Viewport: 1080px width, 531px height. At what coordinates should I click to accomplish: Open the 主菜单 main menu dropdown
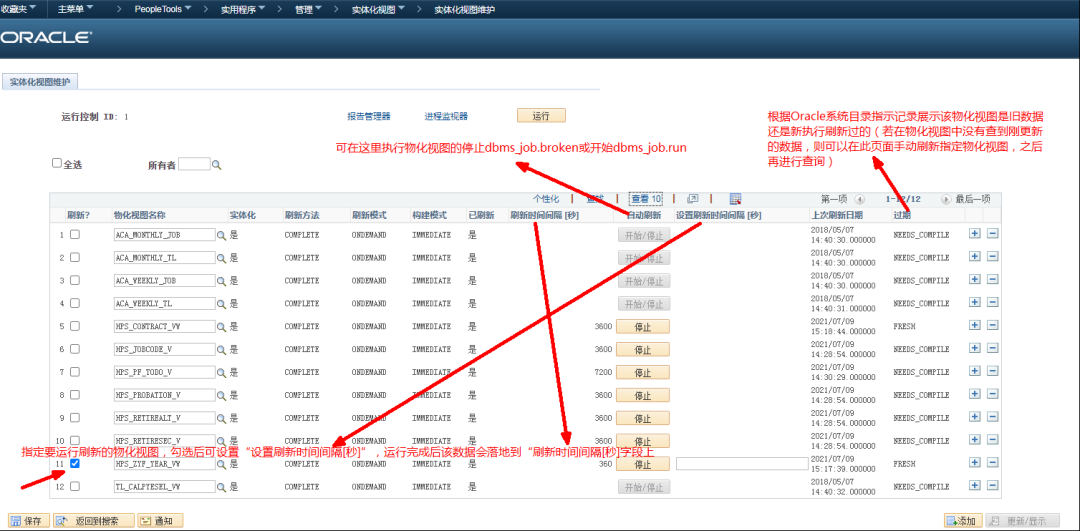(74, 10)
